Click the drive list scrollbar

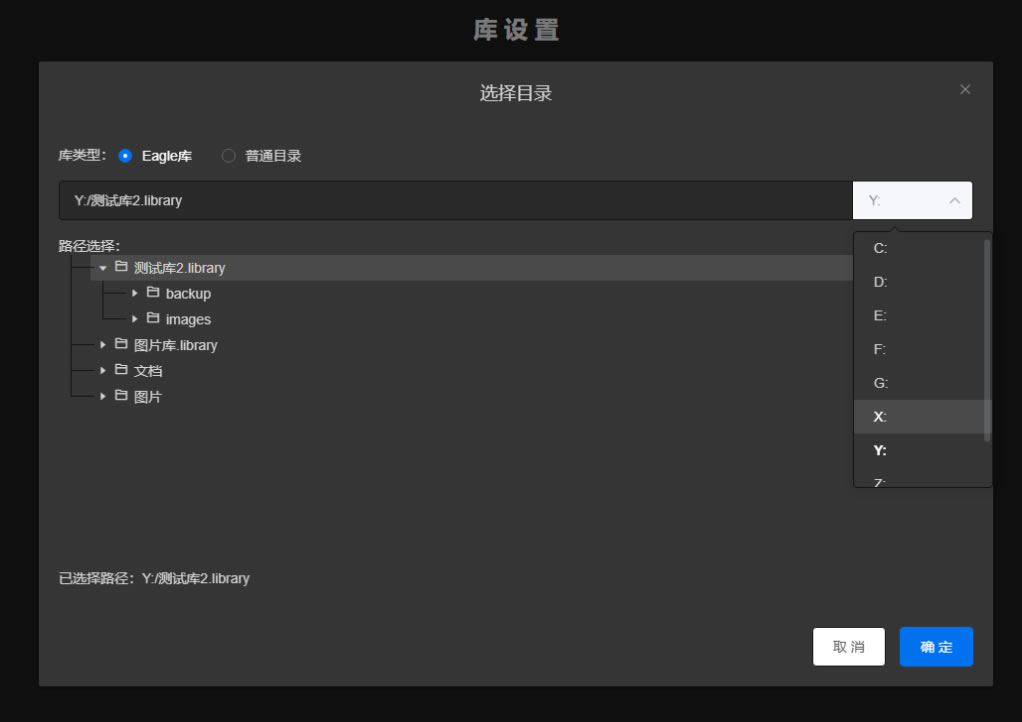click(x=987, y=340)
